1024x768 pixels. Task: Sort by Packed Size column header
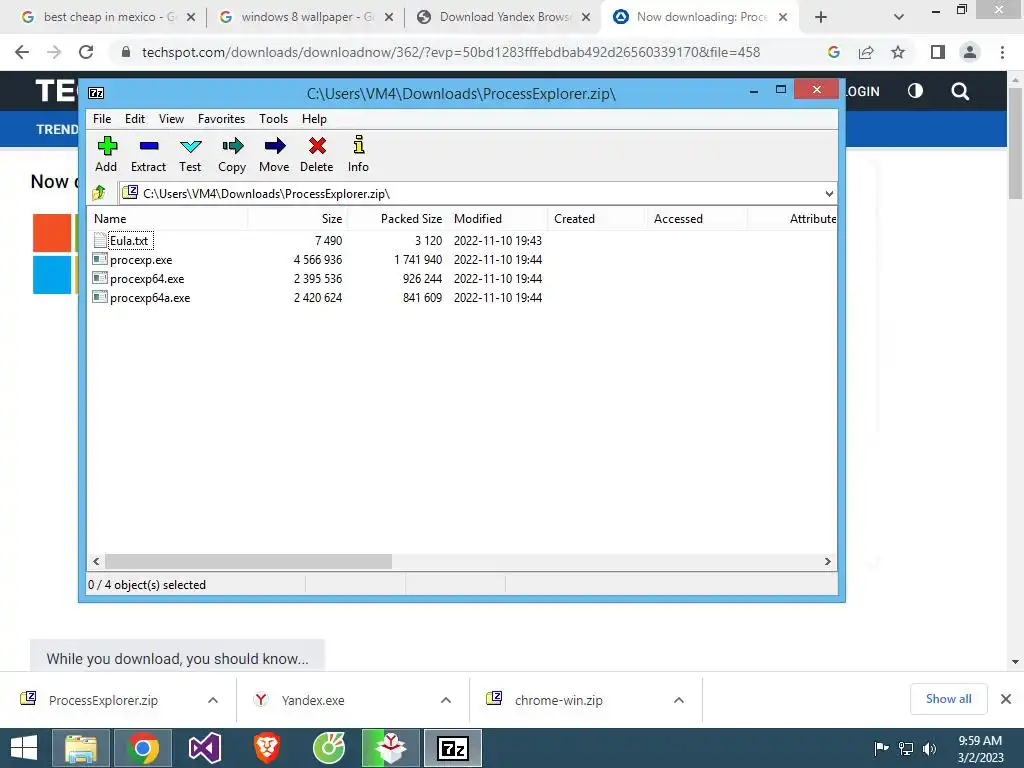[x=398, y=219]
